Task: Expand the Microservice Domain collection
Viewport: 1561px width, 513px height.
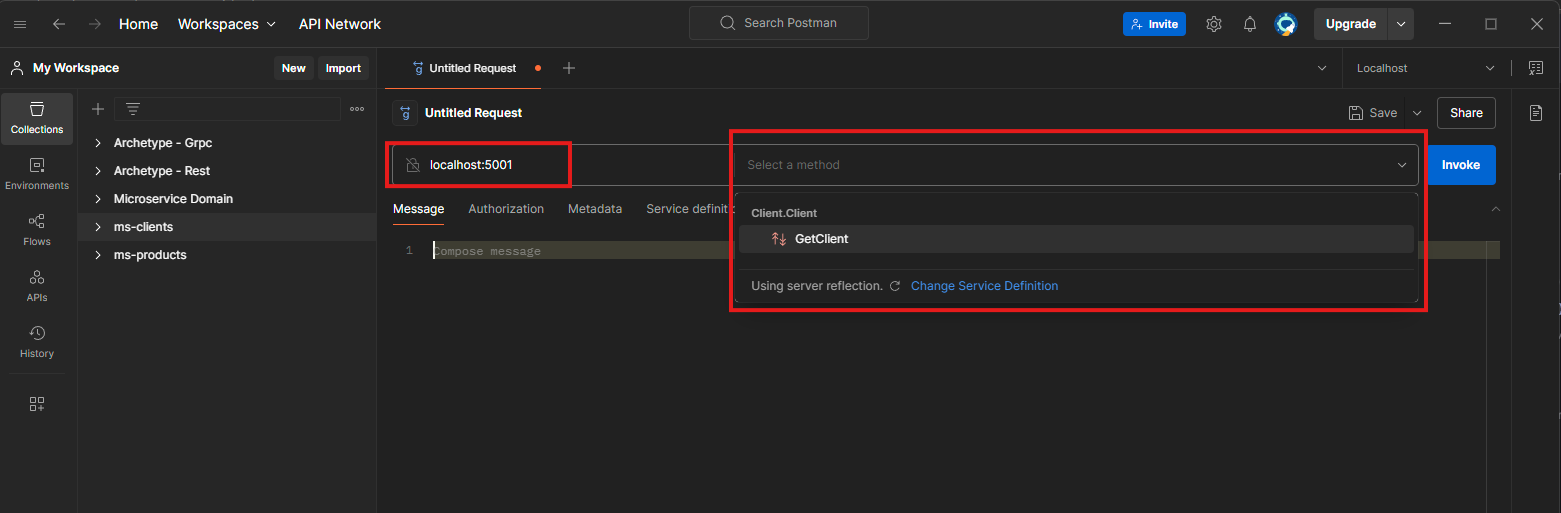Action: (x=98, y=199)
